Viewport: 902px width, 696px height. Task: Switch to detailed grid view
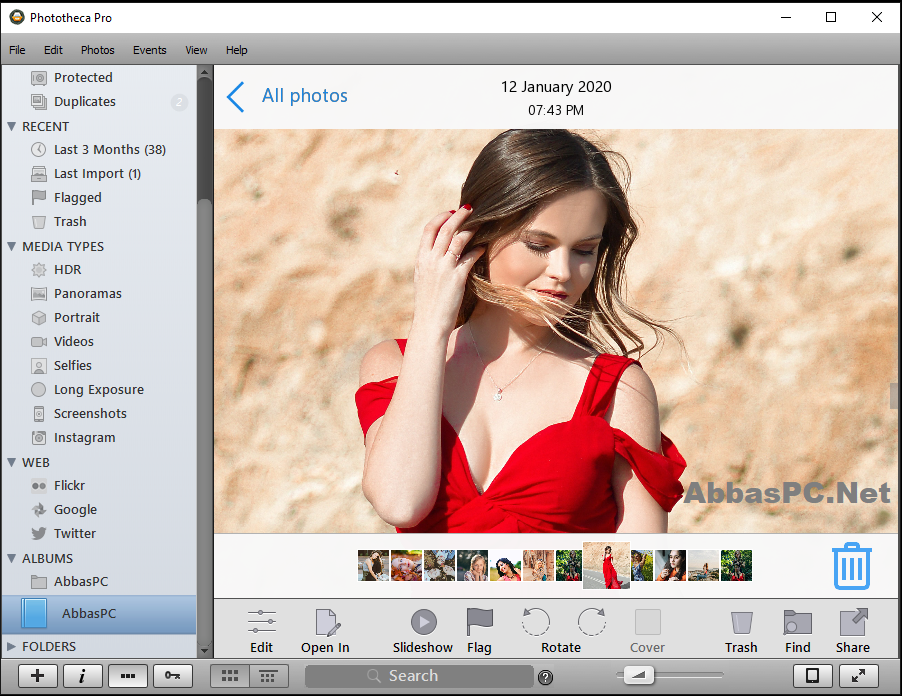point(267,676)
